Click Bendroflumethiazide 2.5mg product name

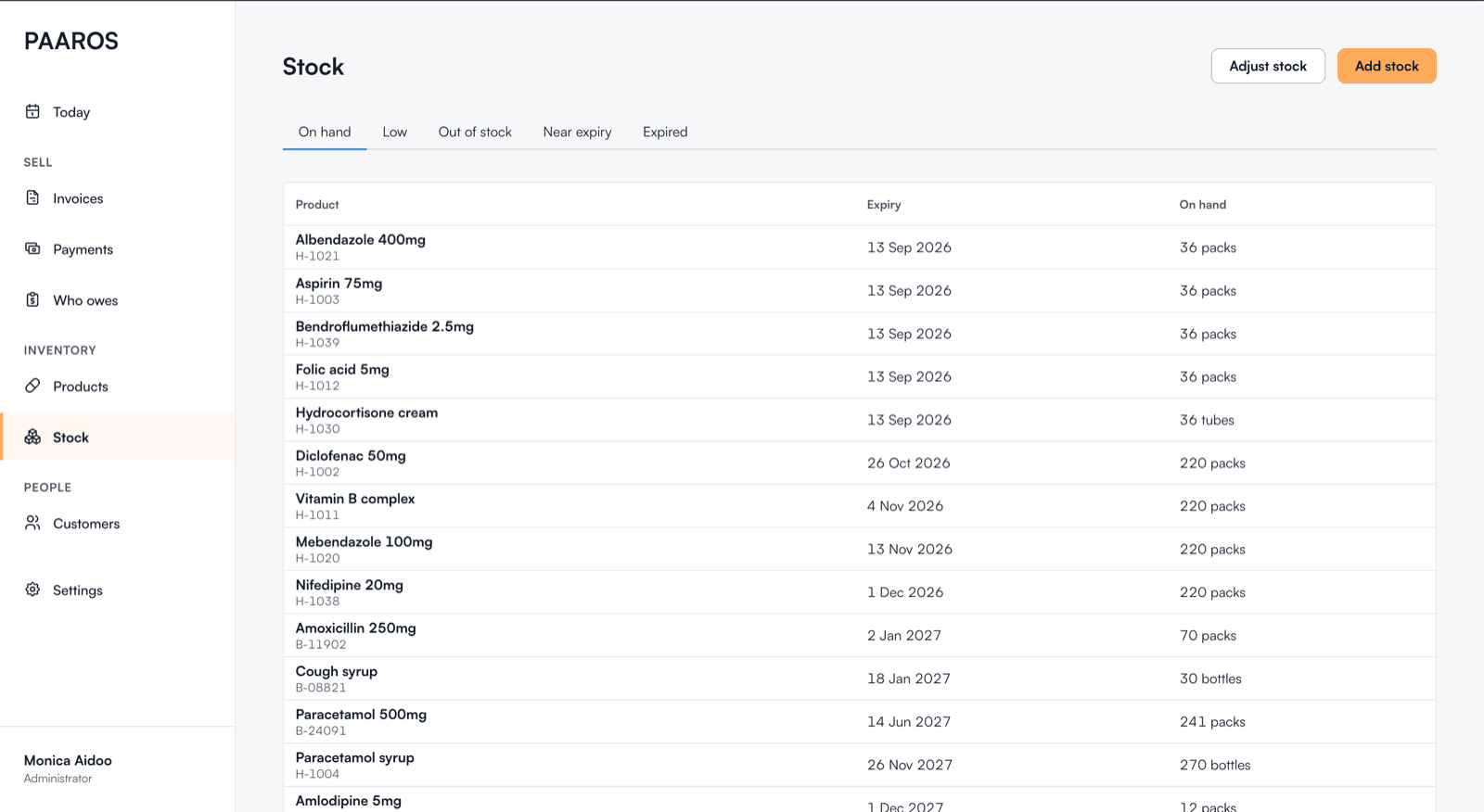(x=385, y=326)
